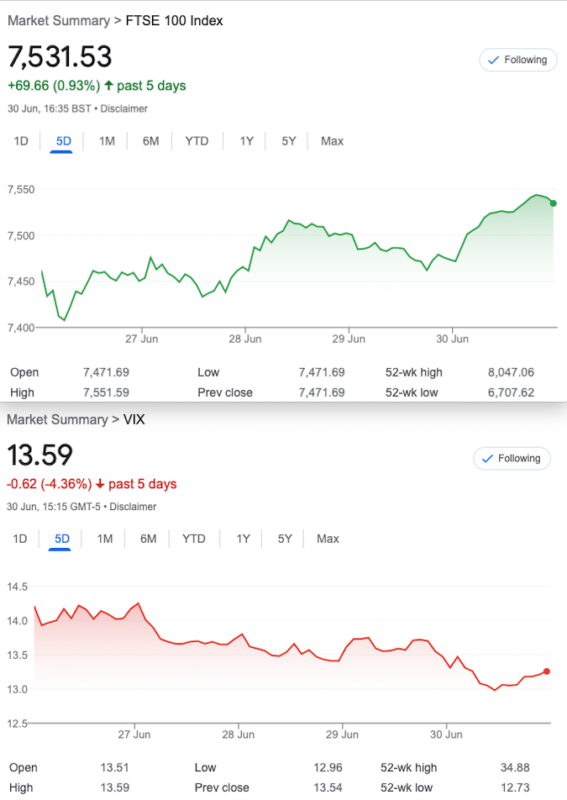Screen dimensions: 567x800
Task: Click VIX Prev close value 13.54
Action: [328, 787]
